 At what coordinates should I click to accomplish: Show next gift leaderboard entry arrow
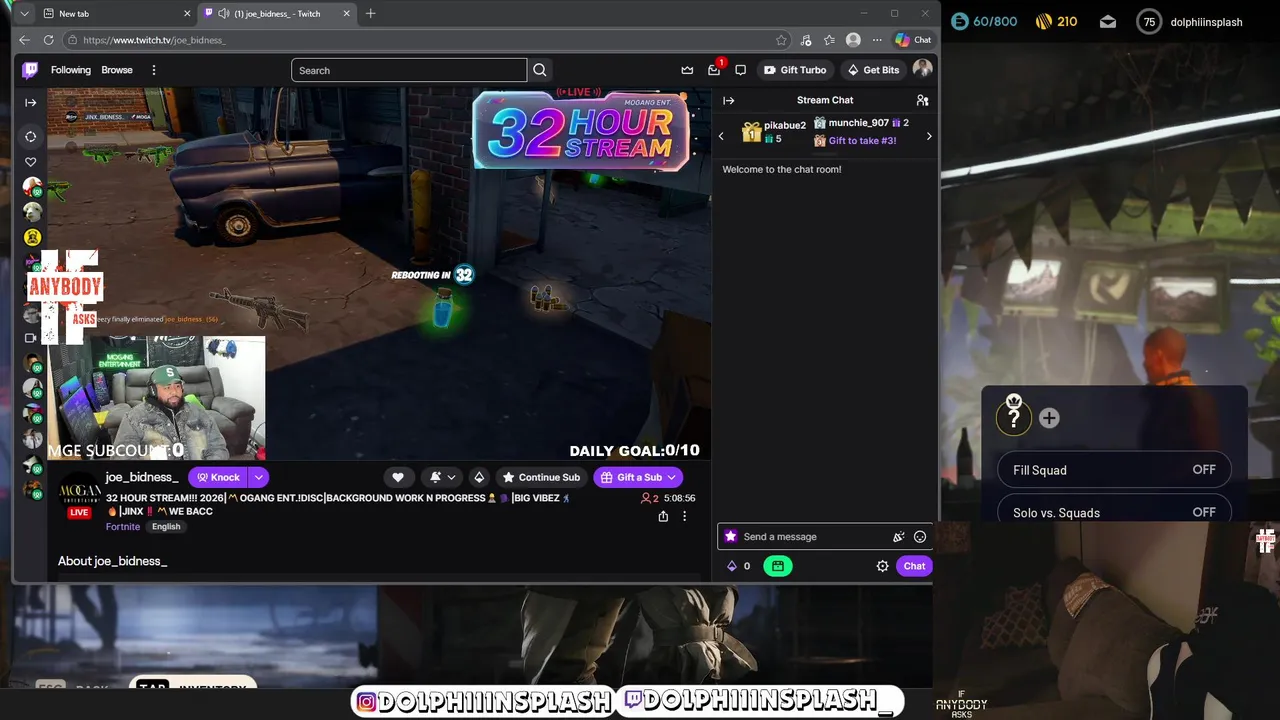tap(929, 136)
